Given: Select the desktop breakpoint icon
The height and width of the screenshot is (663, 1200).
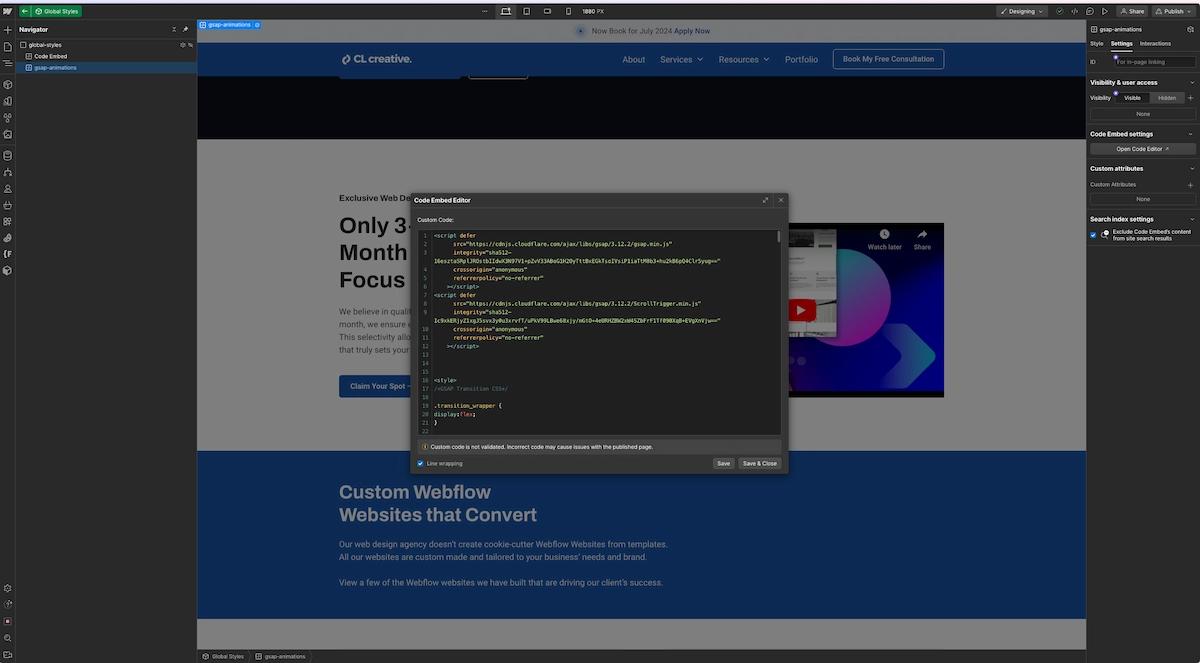Looking at the screenshot, I should click(x=506, y=11).
